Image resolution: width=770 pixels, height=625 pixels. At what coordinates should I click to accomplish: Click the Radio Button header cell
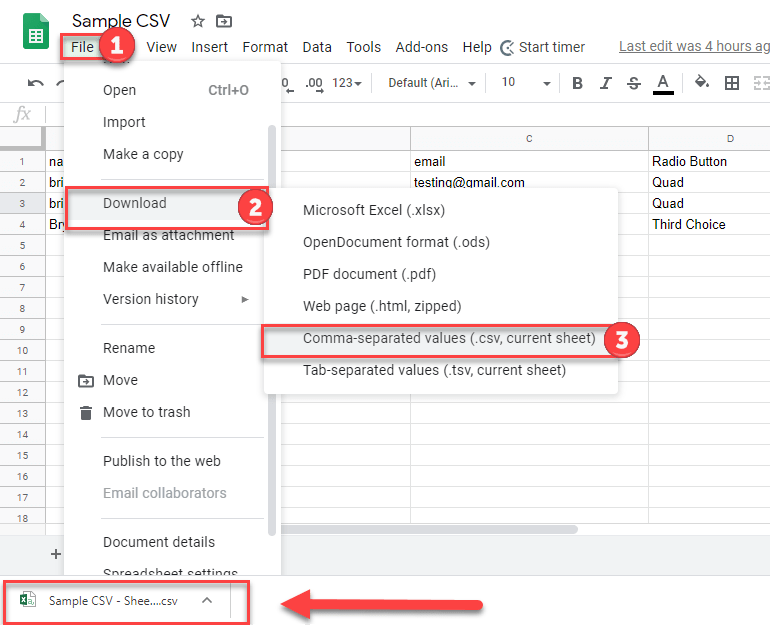(x=709, y=162)
